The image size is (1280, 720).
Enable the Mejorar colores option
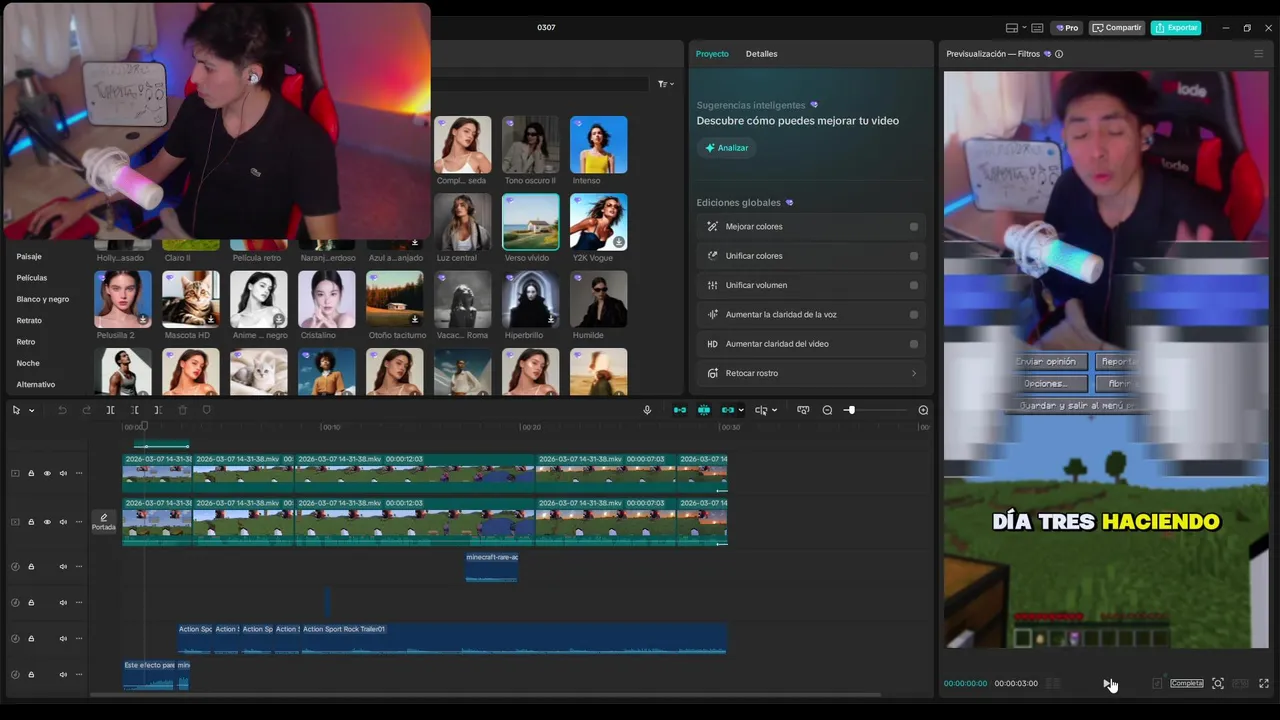pyautogui.click(x=914, y=227)
